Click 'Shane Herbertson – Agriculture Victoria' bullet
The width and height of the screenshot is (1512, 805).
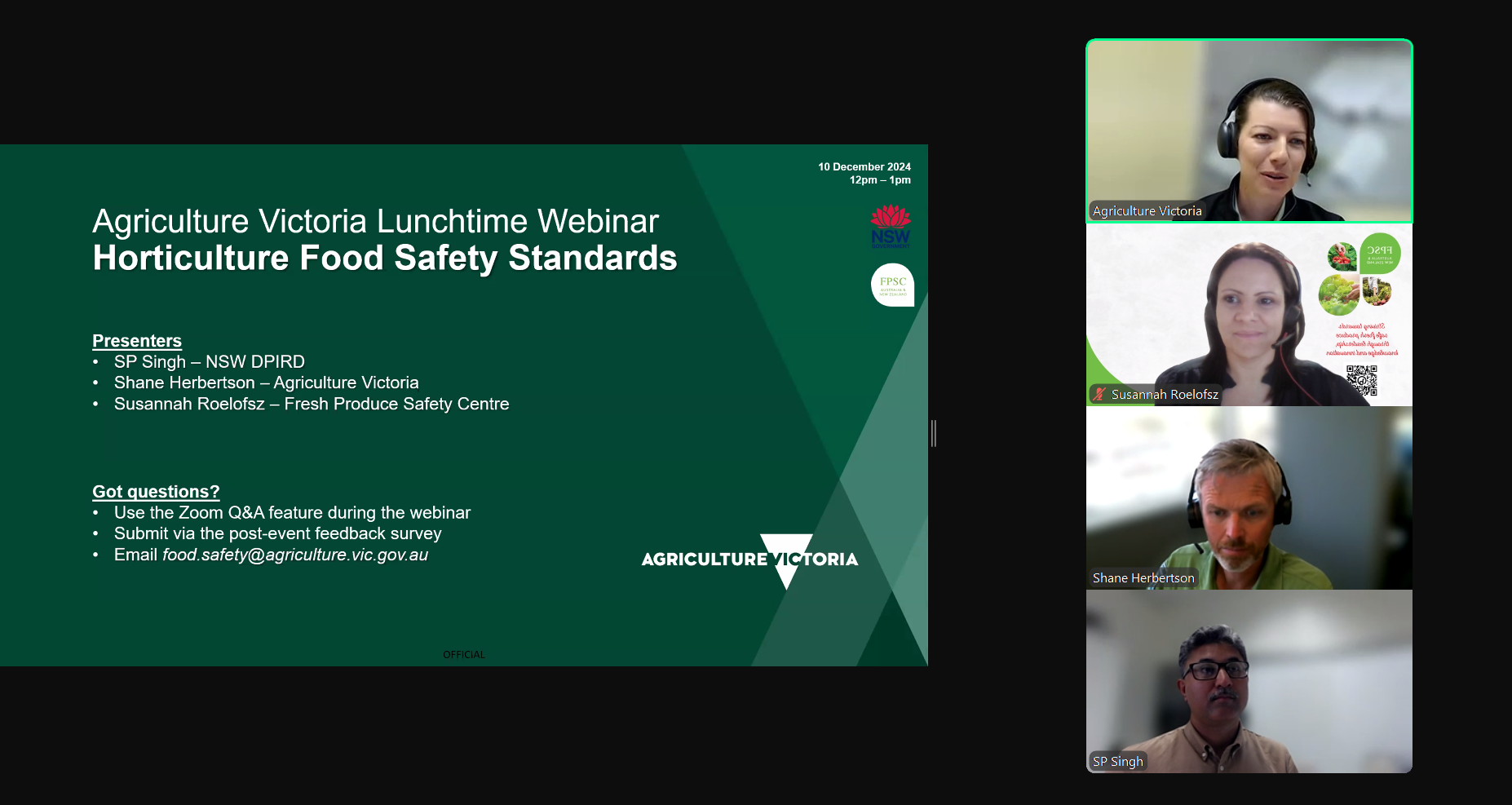pos(267,383)
